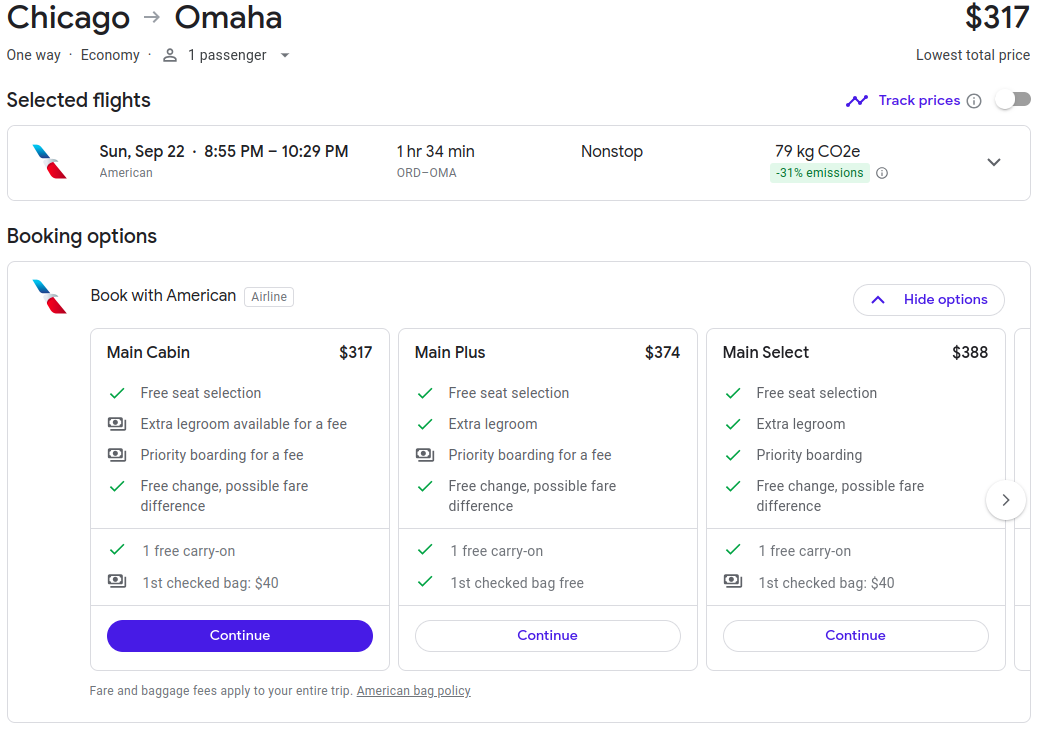
Task: Click the Track prices chart icon
Action: [857, 101]
